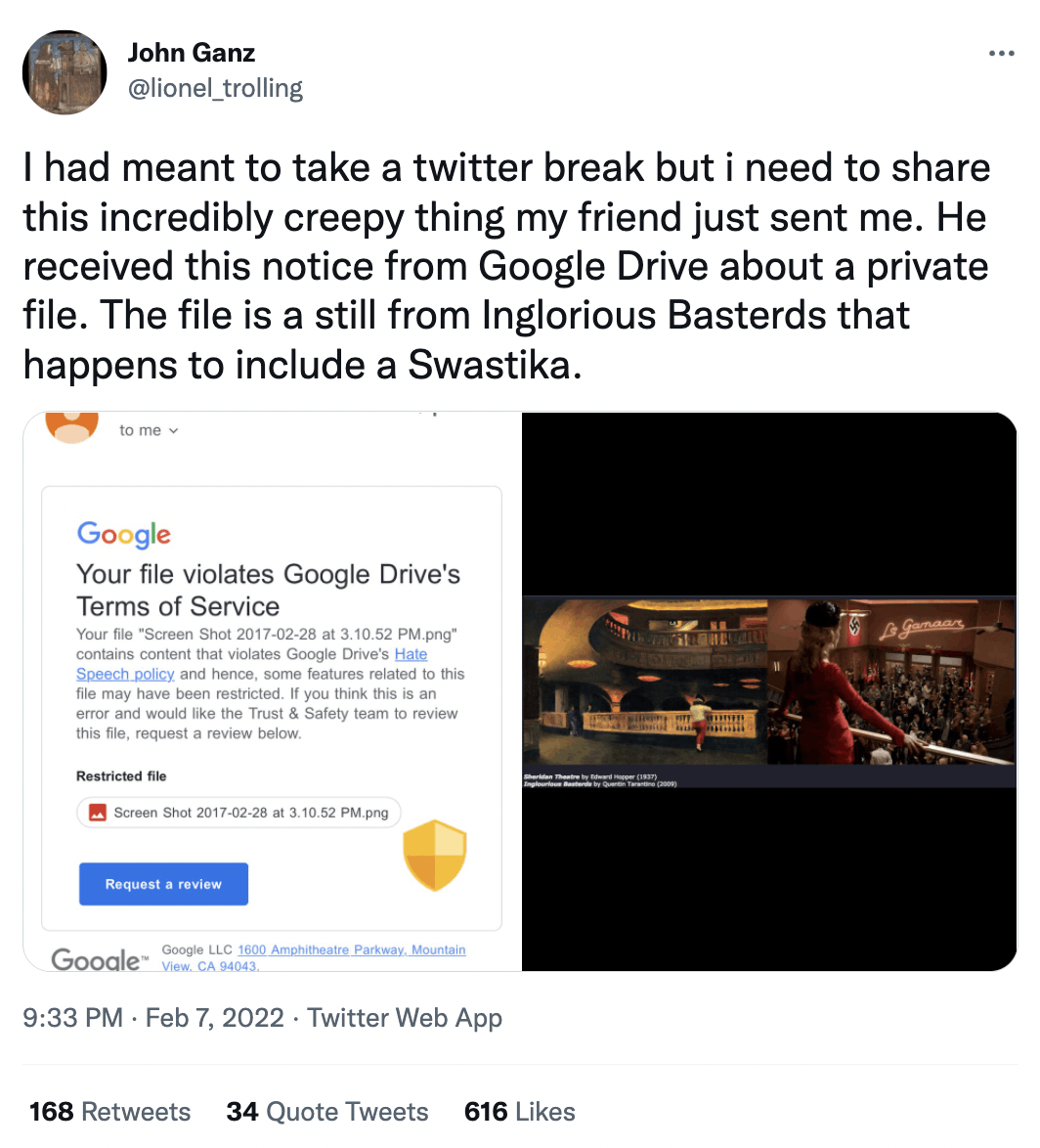
Task: Click the red image file icon on the attachment chip
Action: (x=98, y=812)
